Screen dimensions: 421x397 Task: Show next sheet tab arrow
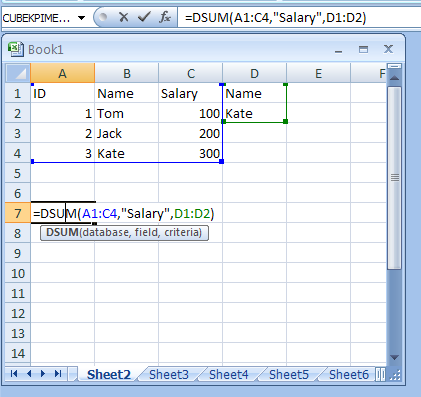coord(43,374)
